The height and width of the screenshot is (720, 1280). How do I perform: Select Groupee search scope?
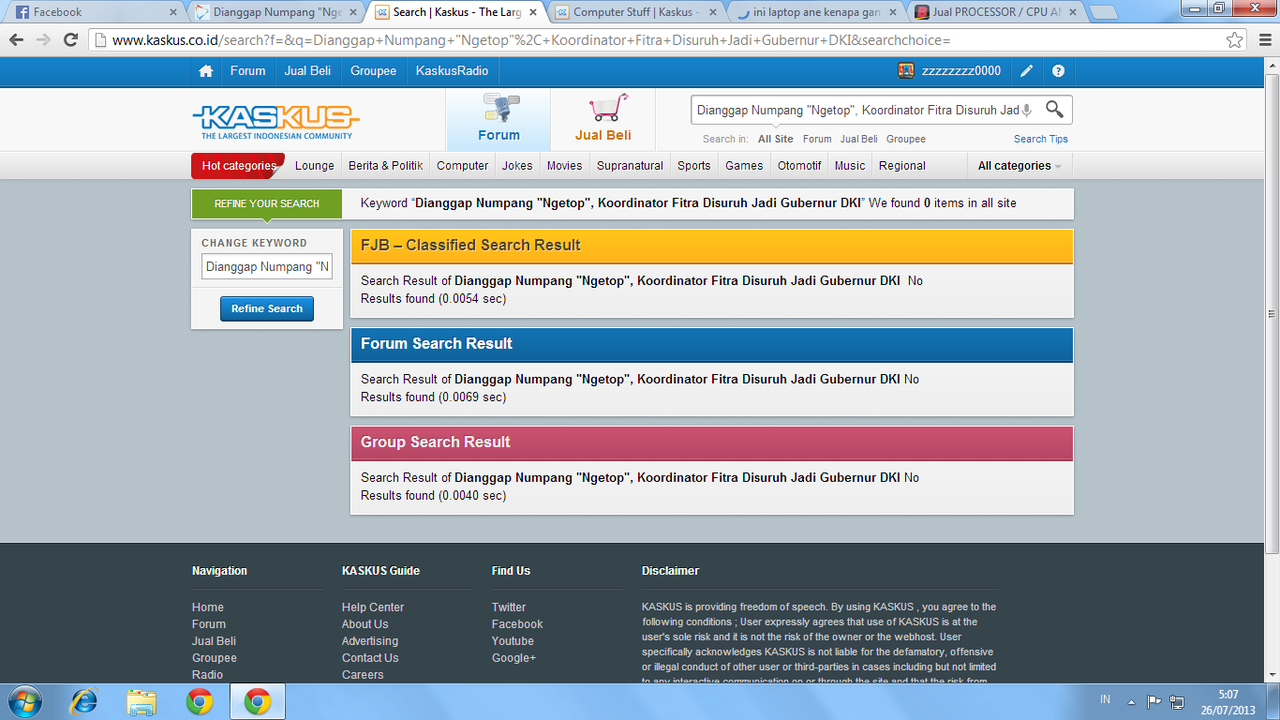(x=906, y=139)
